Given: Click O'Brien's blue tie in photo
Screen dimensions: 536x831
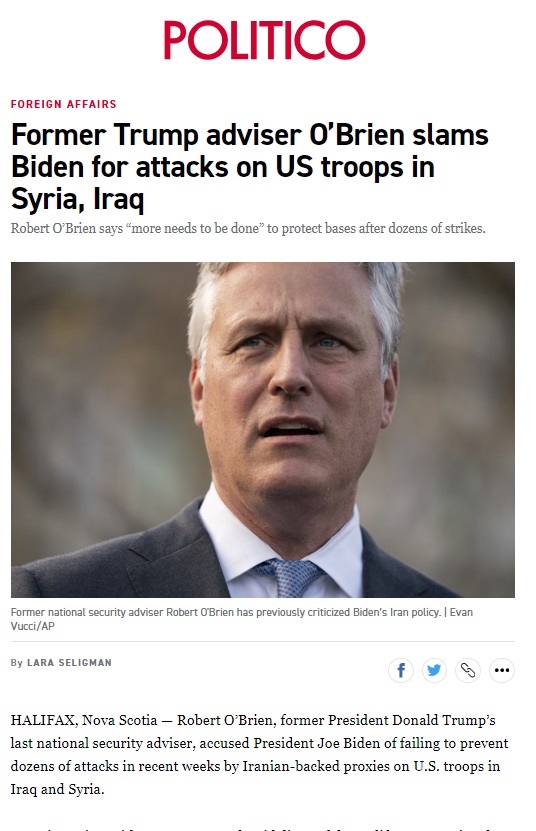Looking at the screenshot, I should (x=289, y=578).
